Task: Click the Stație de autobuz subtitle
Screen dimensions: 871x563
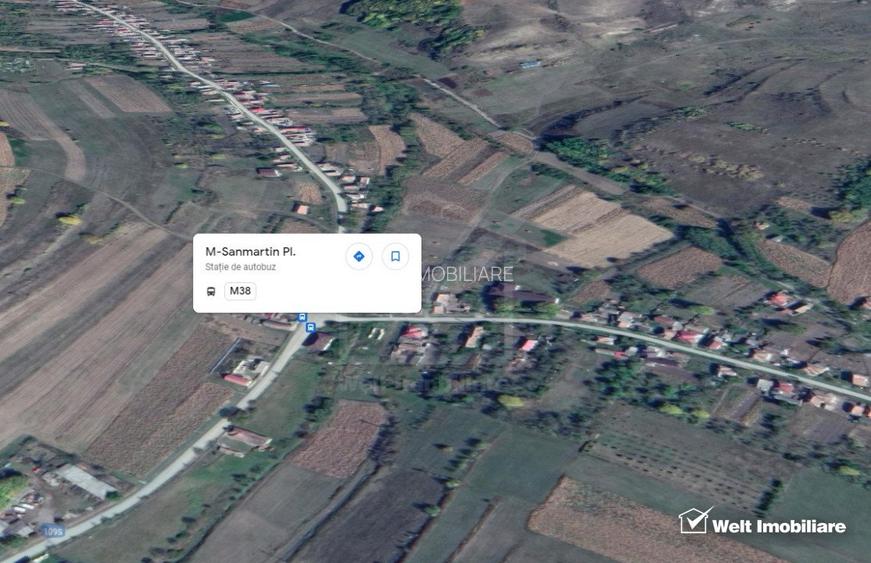Action: coord(241,267)
